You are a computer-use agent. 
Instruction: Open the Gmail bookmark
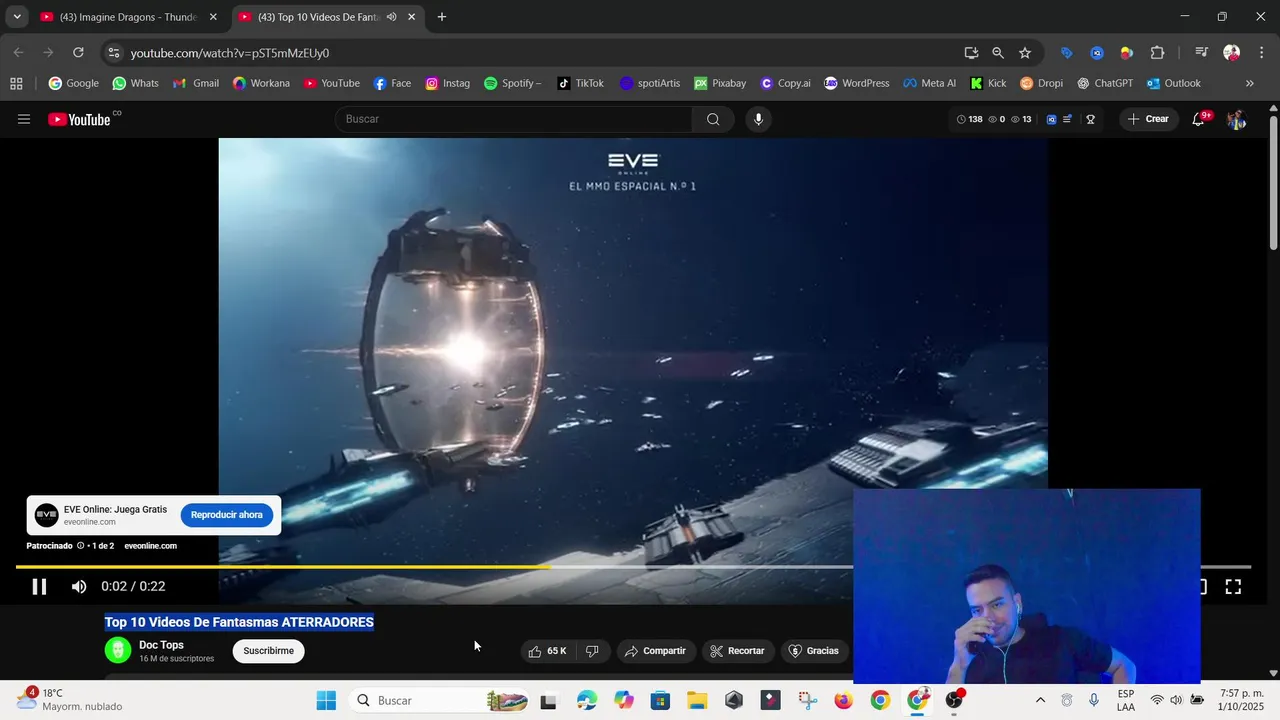click(196, 83)
